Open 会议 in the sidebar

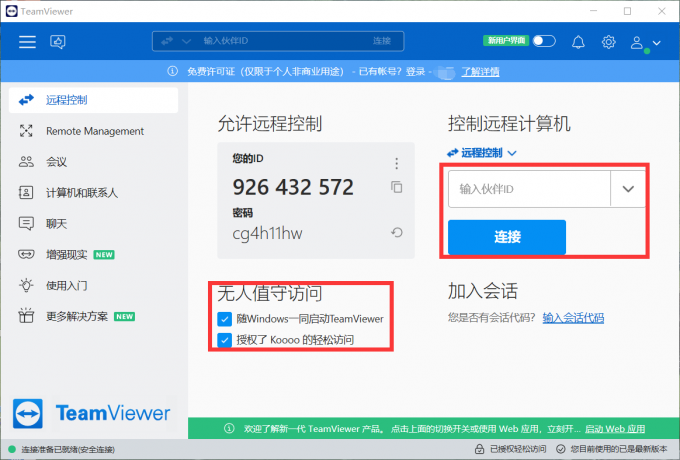pos(93,162)
